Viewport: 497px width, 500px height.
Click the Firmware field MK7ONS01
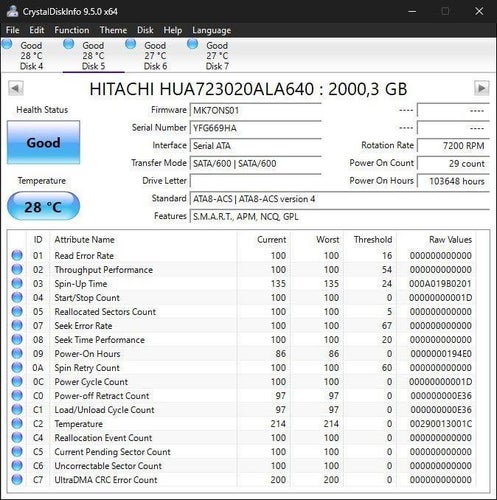pyautogui.click(x=255, y=110)
